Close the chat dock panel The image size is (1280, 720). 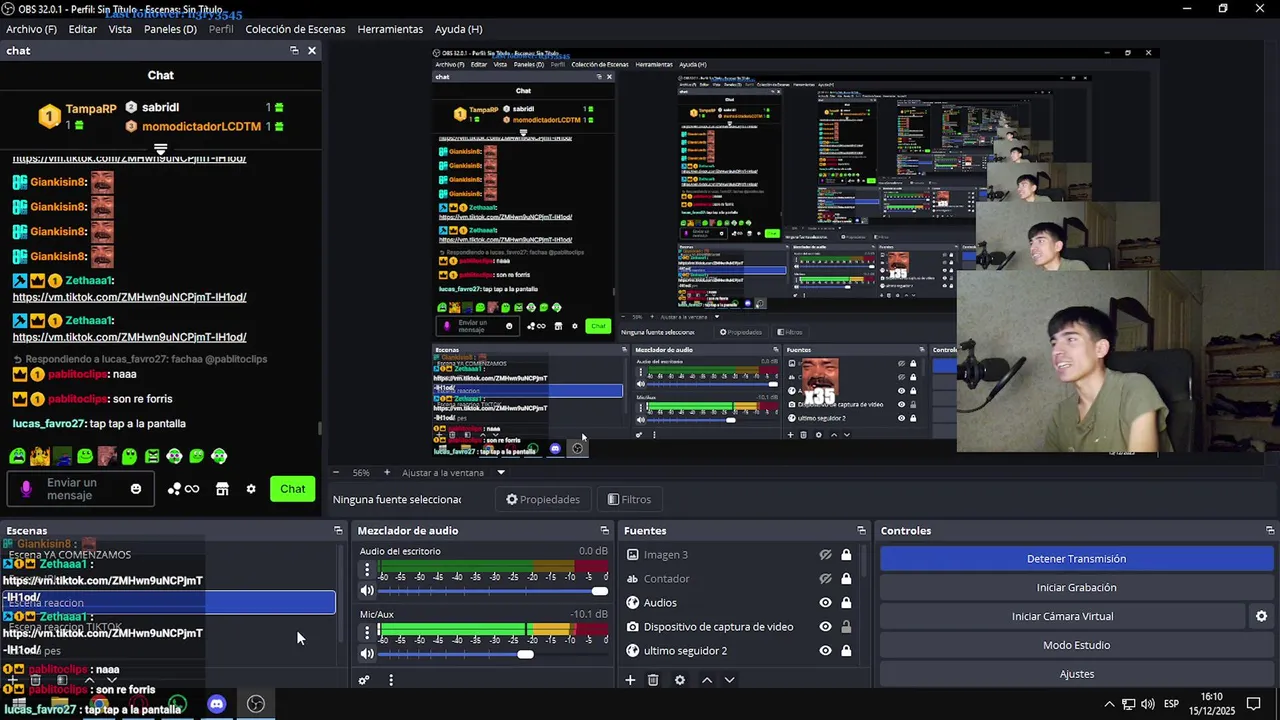[x=312, y=50]
